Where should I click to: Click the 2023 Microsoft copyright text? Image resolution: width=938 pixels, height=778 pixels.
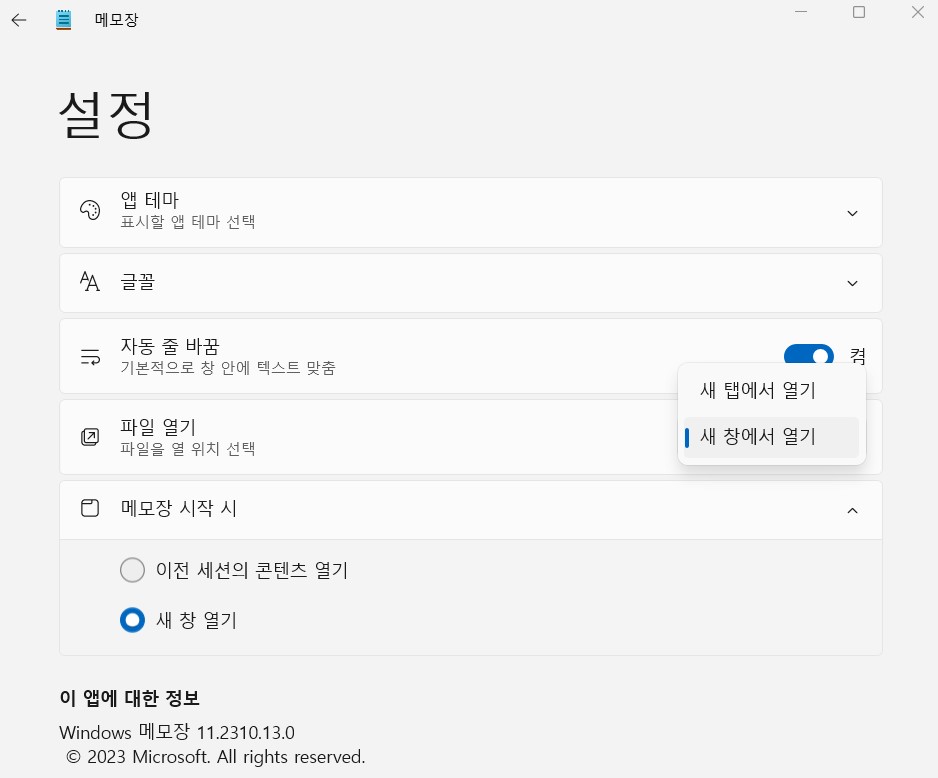pos(215,757)
